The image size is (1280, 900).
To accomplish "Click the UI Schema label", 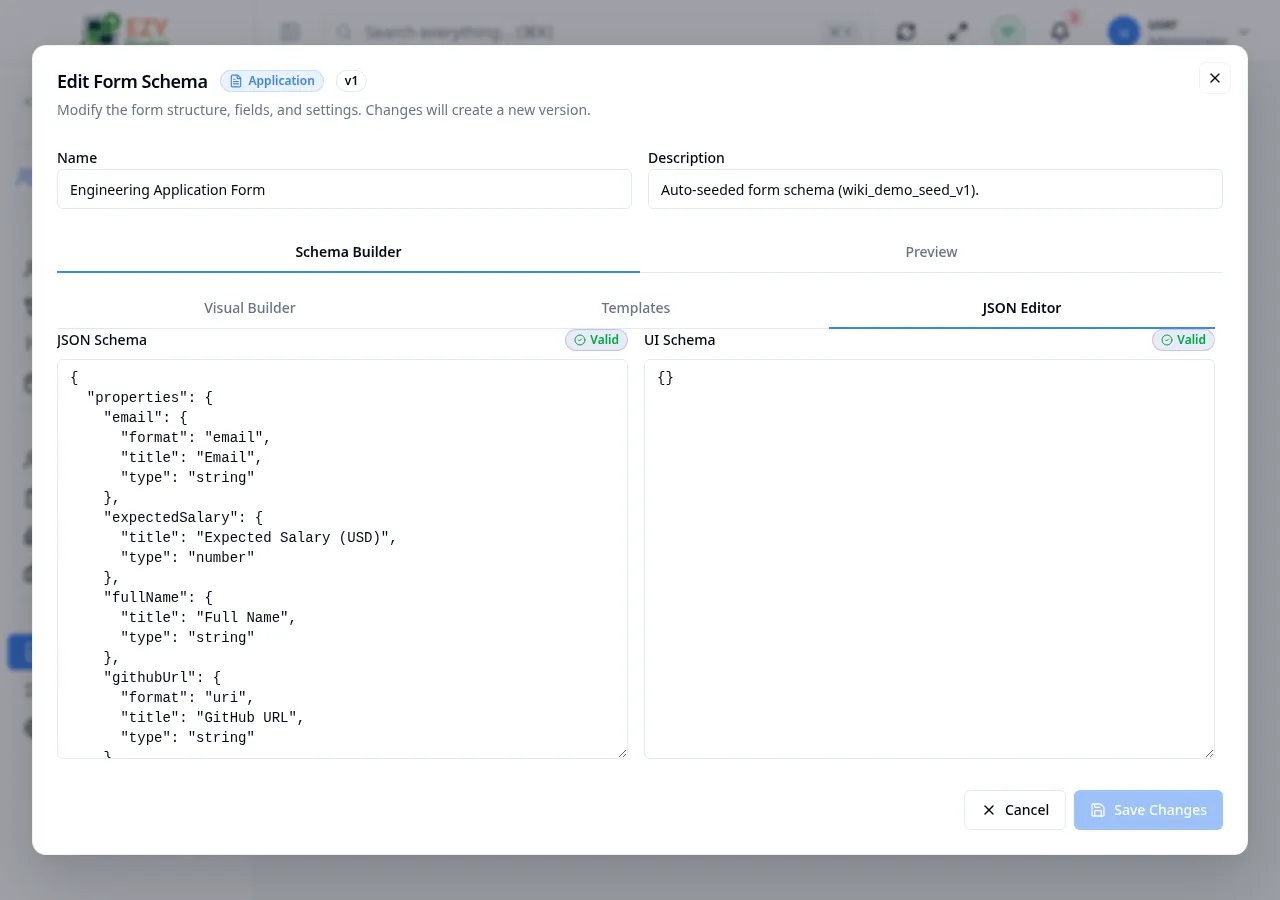I will coord(680,340).
